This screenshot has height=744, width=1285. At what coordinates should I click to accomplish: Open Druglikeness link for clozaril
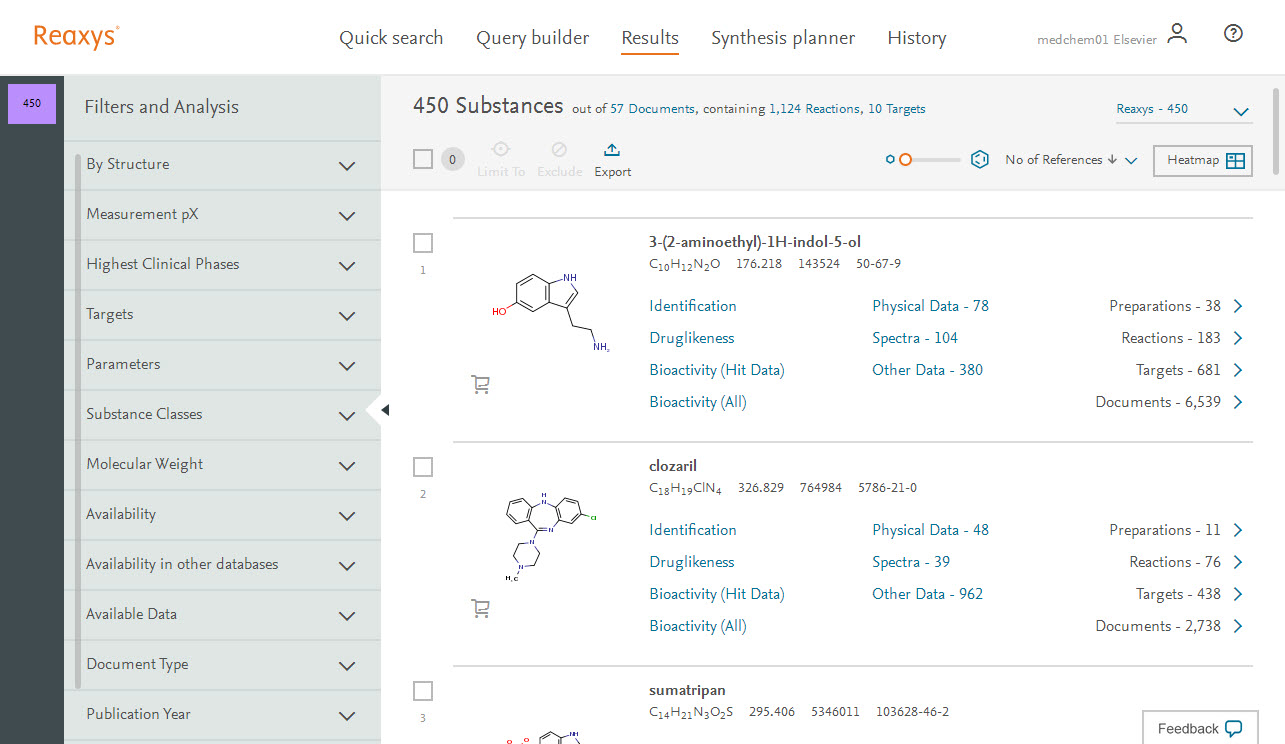(x=691, y=562)
